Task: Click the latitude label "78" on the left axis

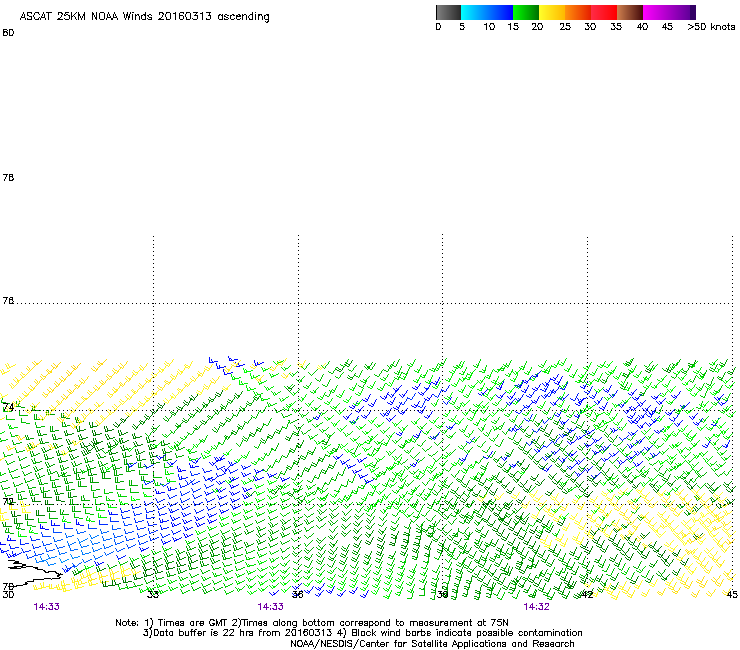Action: (x=8, y=177)
